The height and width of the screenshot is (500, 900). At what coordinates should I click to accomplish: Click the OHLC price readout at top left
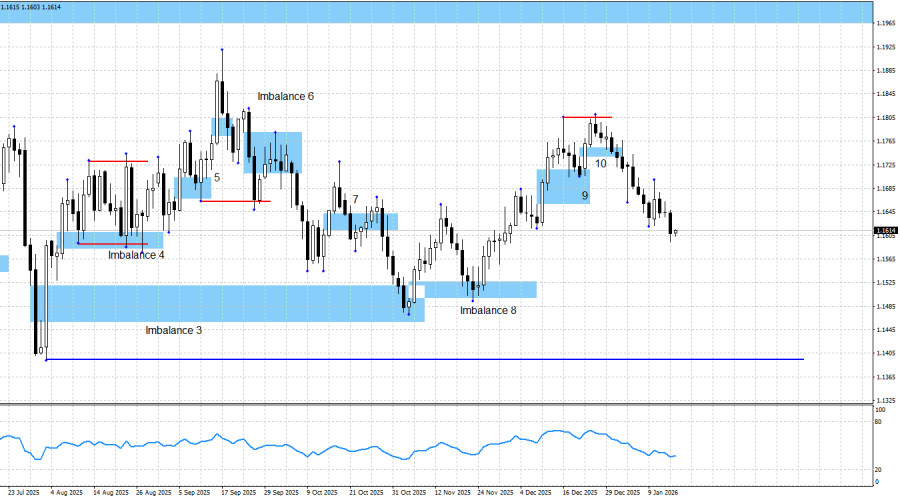click(x=30, y=6)
